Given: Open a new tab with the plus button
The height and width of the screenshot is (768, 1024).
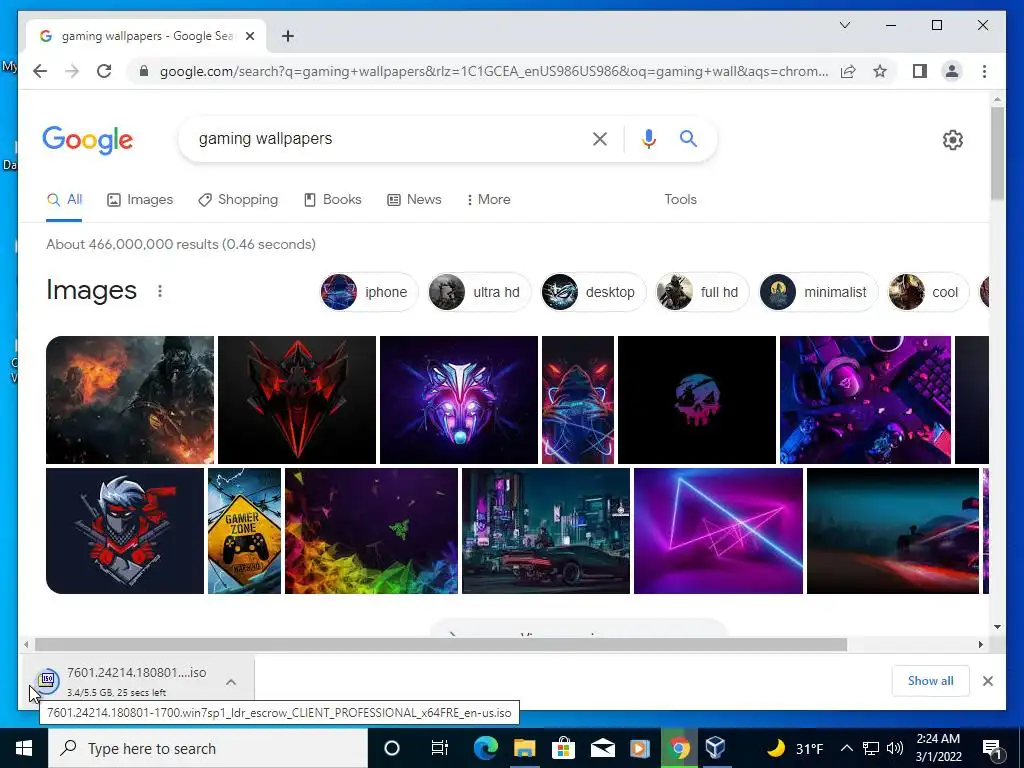Looking at the screenshot, I should pyautogui.click(x=288, y=36).
